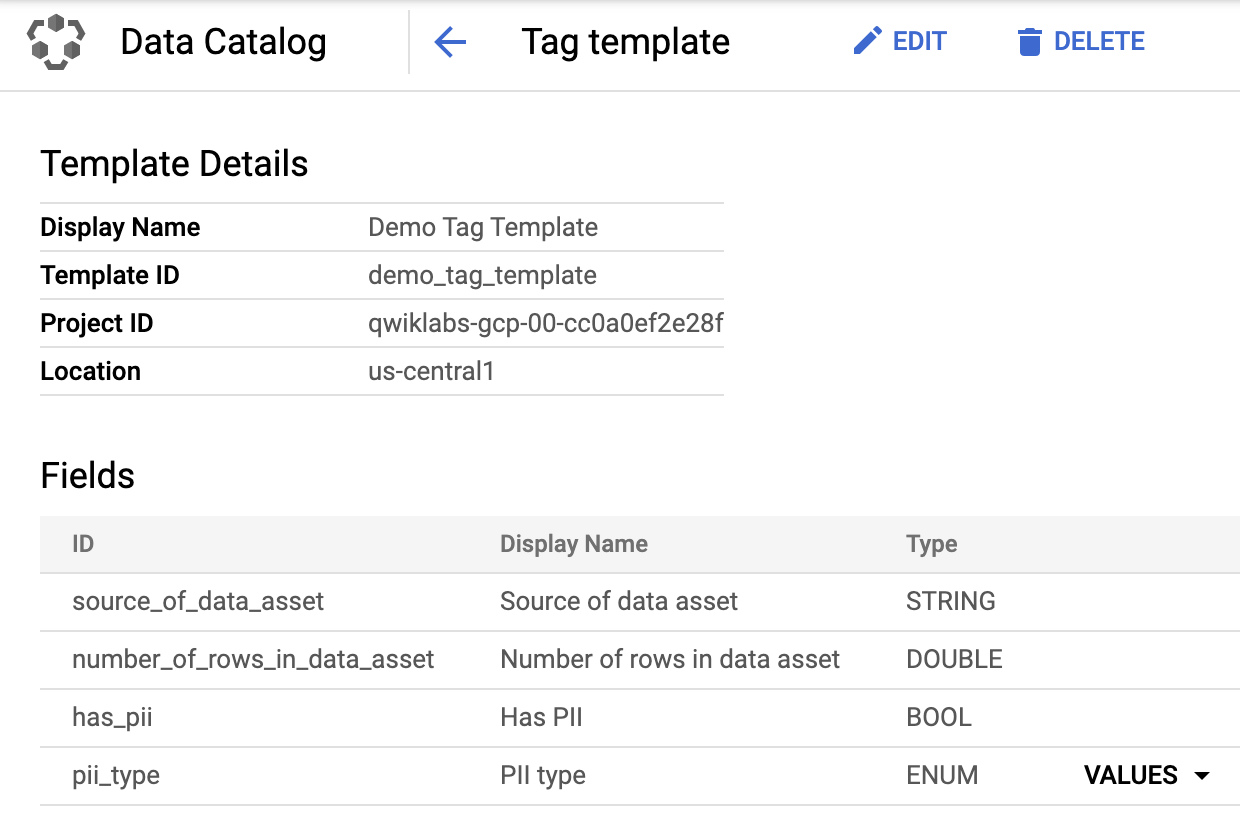Click the 'Tag template' page title
Viewport: 1240px width, 828px height.
(x=626, y=42)
